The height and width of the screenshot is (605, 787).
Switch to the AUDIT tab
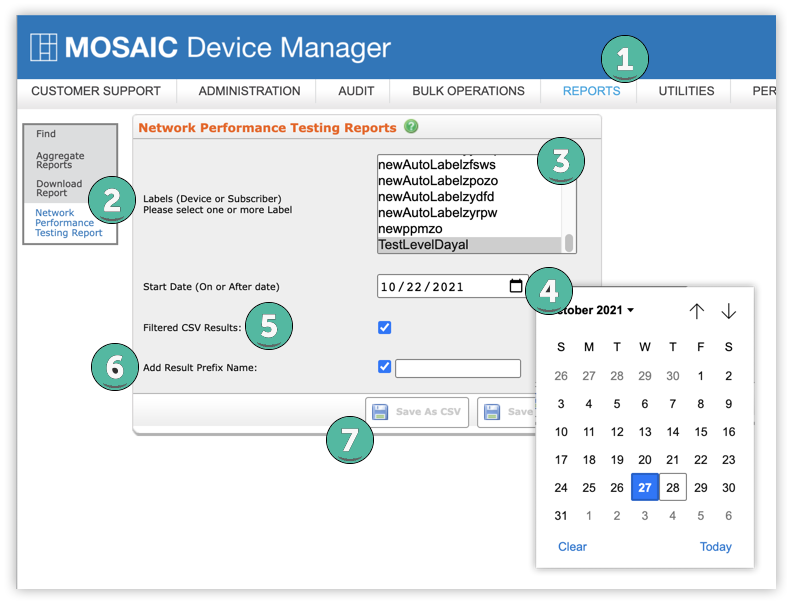point(356,91)
